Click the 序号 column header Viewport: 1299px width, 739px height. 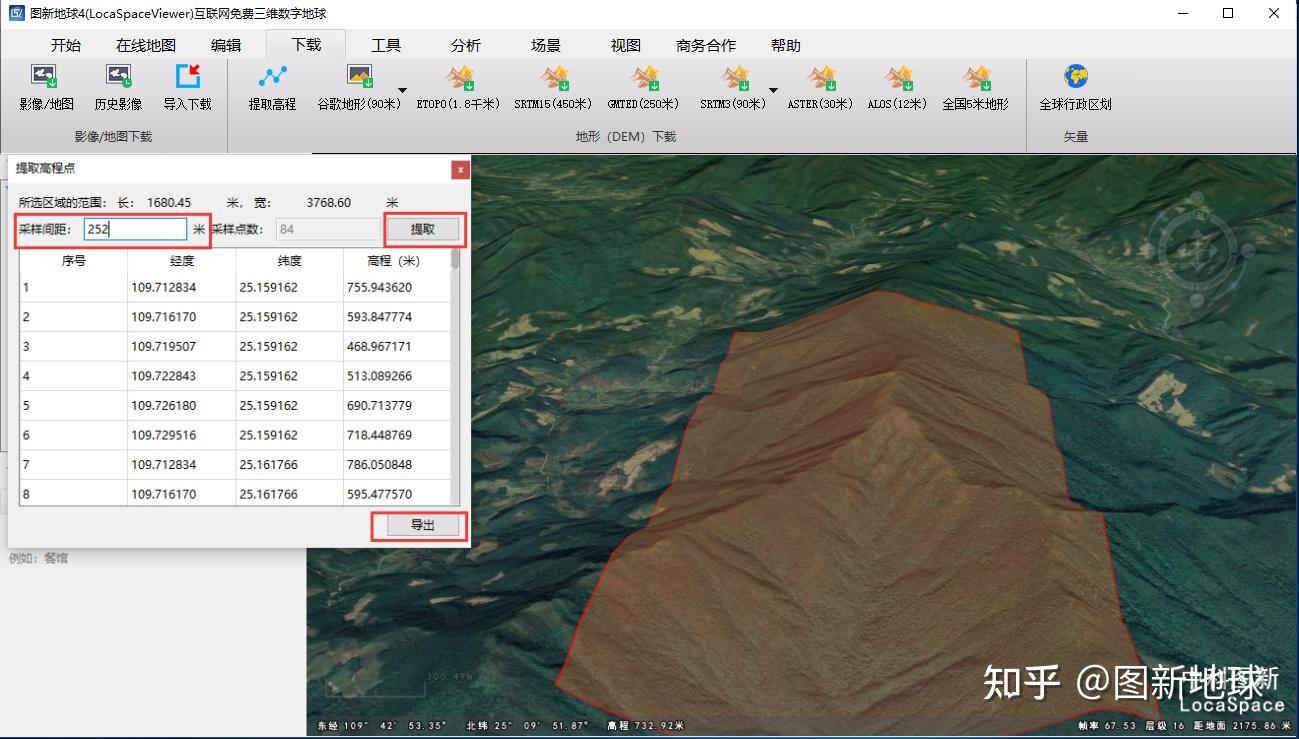click(x=74, y=260)
